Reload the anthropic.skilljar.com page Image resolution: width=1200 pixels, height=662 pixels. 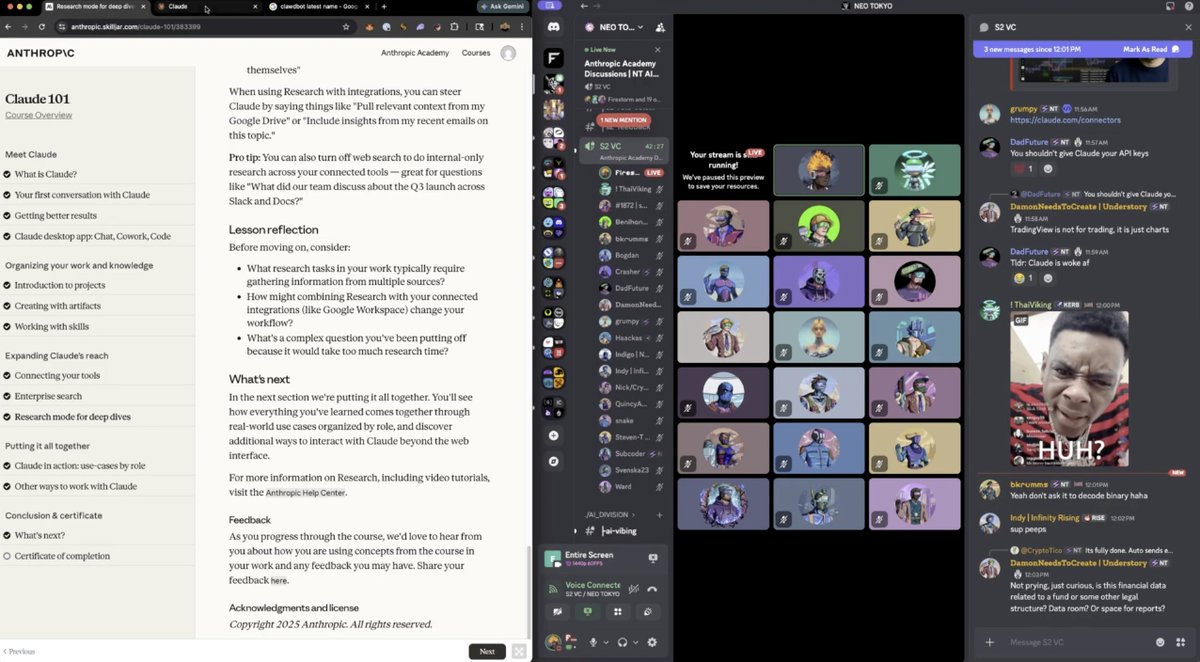42,27
